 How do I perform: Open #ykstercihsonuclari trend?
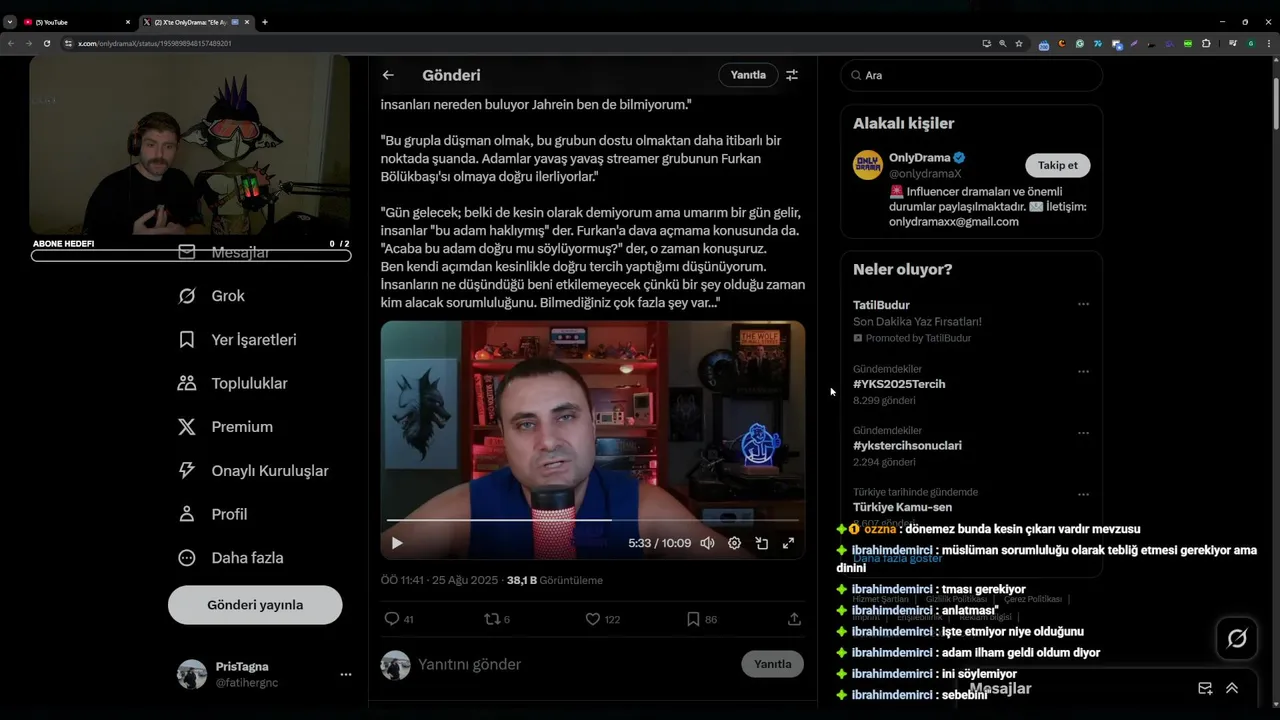[x=907, y=445]
